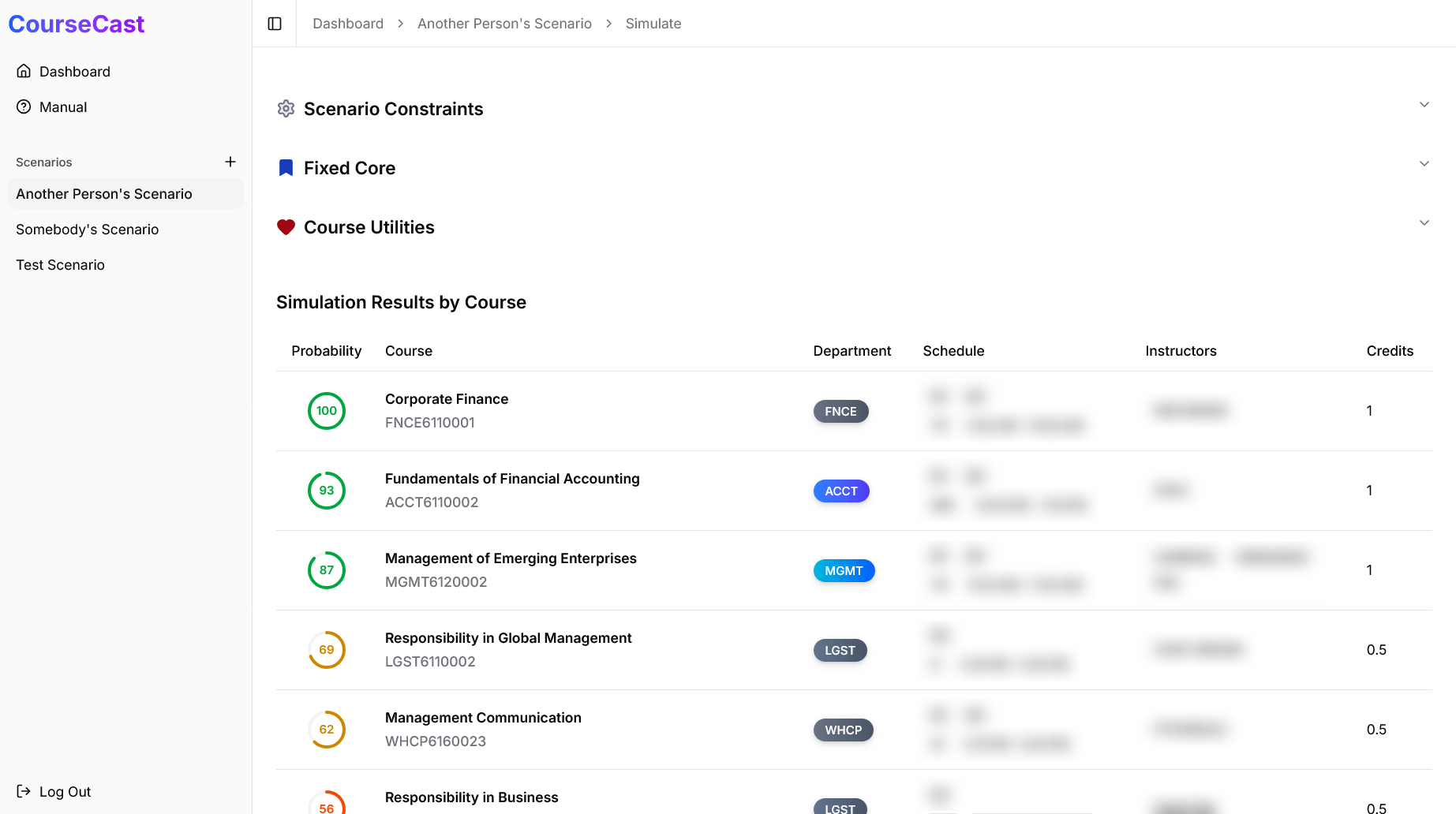Click the CourseCast logo

click(x=77, y=24)
